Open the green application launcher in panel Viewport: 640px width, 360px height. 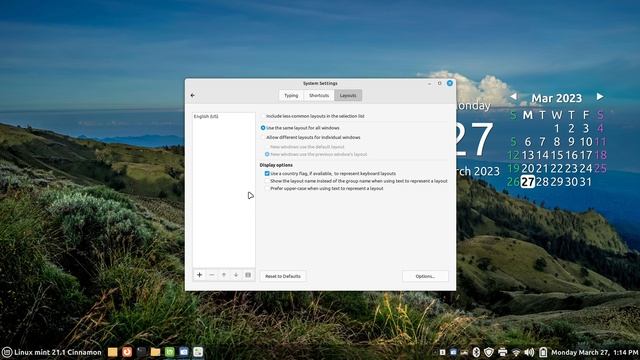pyautogui.click(x=169, y=352)
